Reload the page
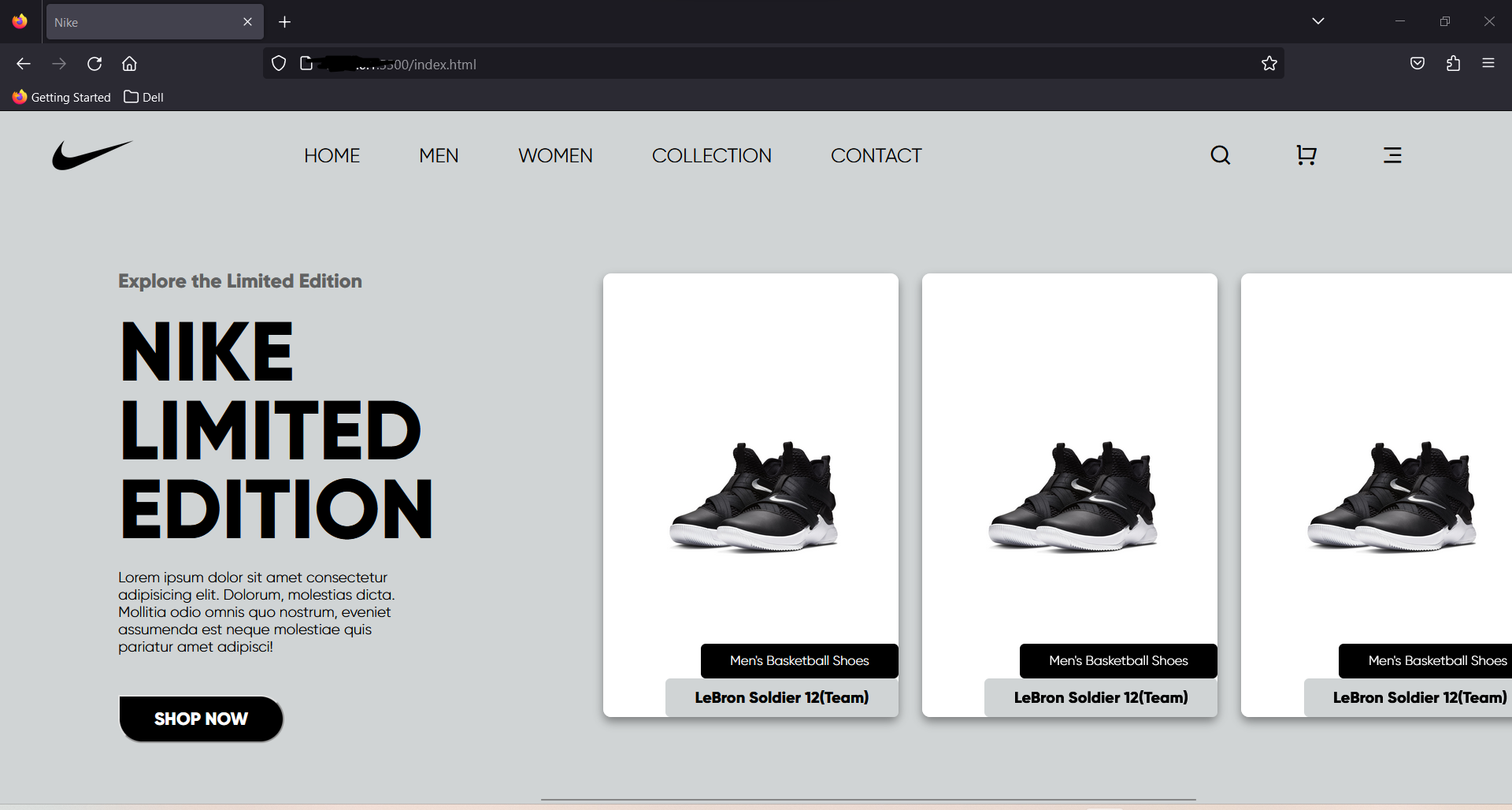The image size is (1512, 810). point(94,64)
